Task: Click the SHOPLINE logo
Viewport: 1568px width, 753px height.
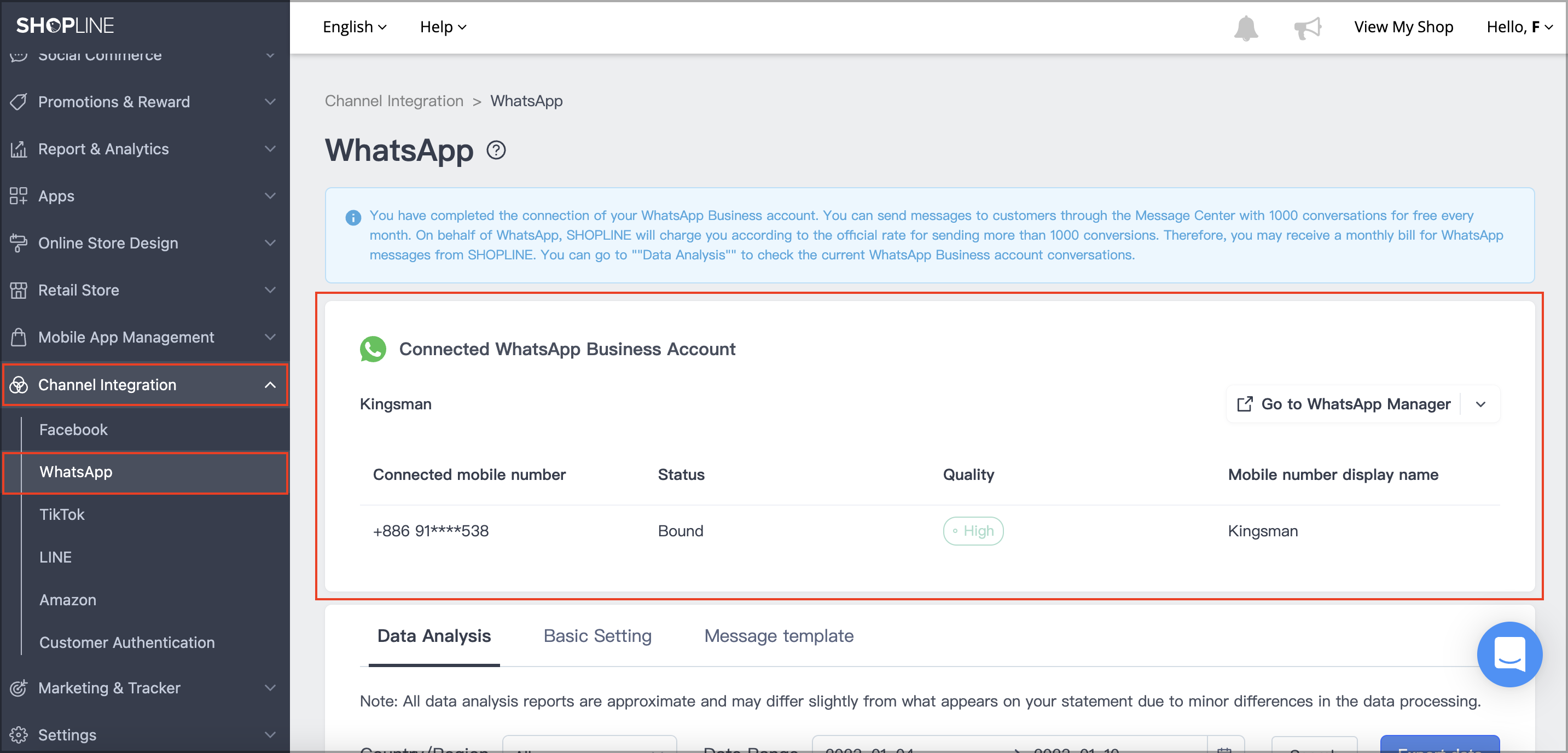Action: pos(65,26)
